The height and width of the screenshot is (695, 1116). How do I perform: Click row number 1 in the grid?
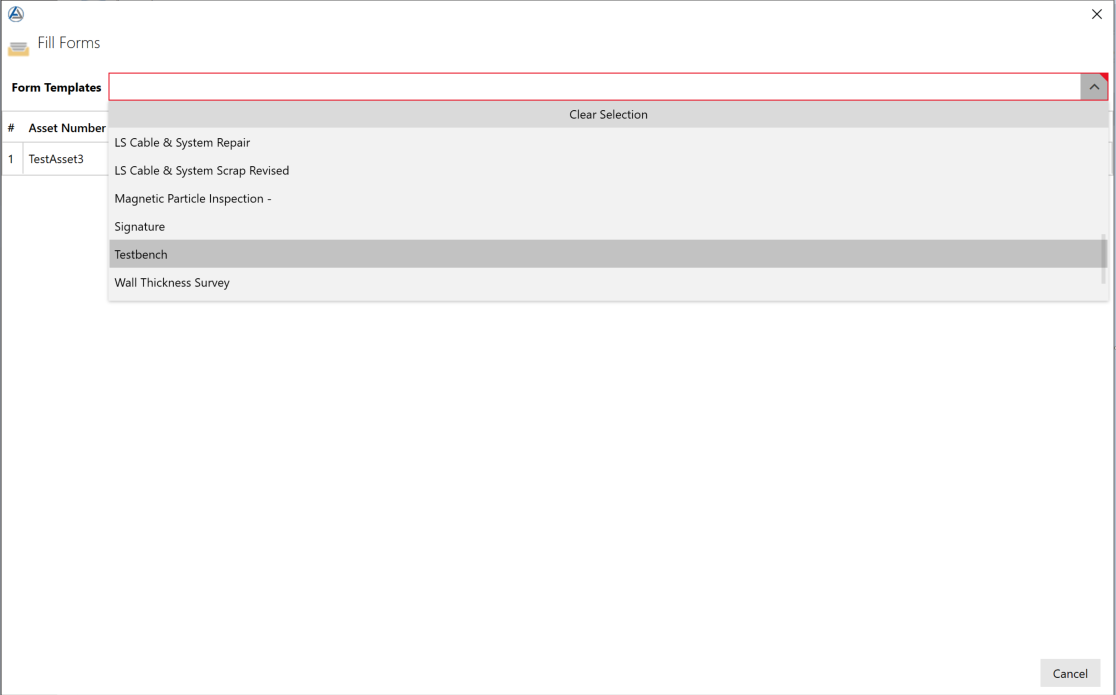[x=11, y=159]
